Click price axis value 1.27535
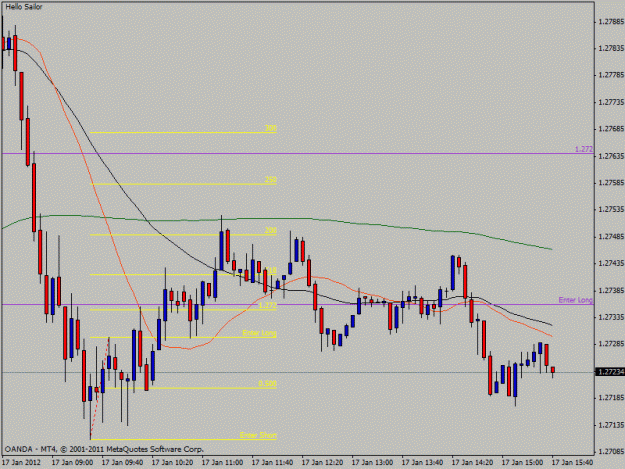Screen dimensions: 625x469 (x=611, y=210)
